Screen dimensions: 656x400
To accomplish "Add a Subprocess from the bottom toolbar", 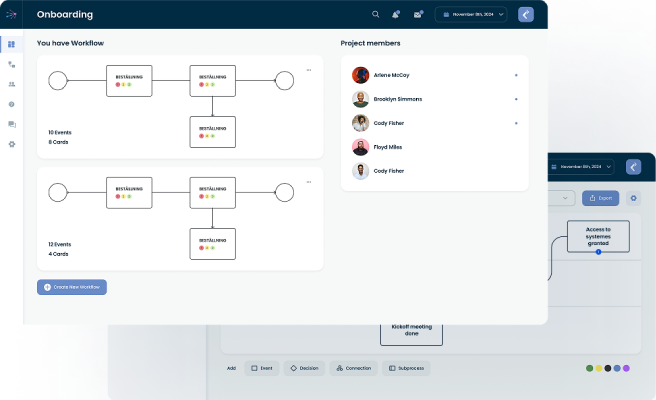I will [x=406, y=368].
